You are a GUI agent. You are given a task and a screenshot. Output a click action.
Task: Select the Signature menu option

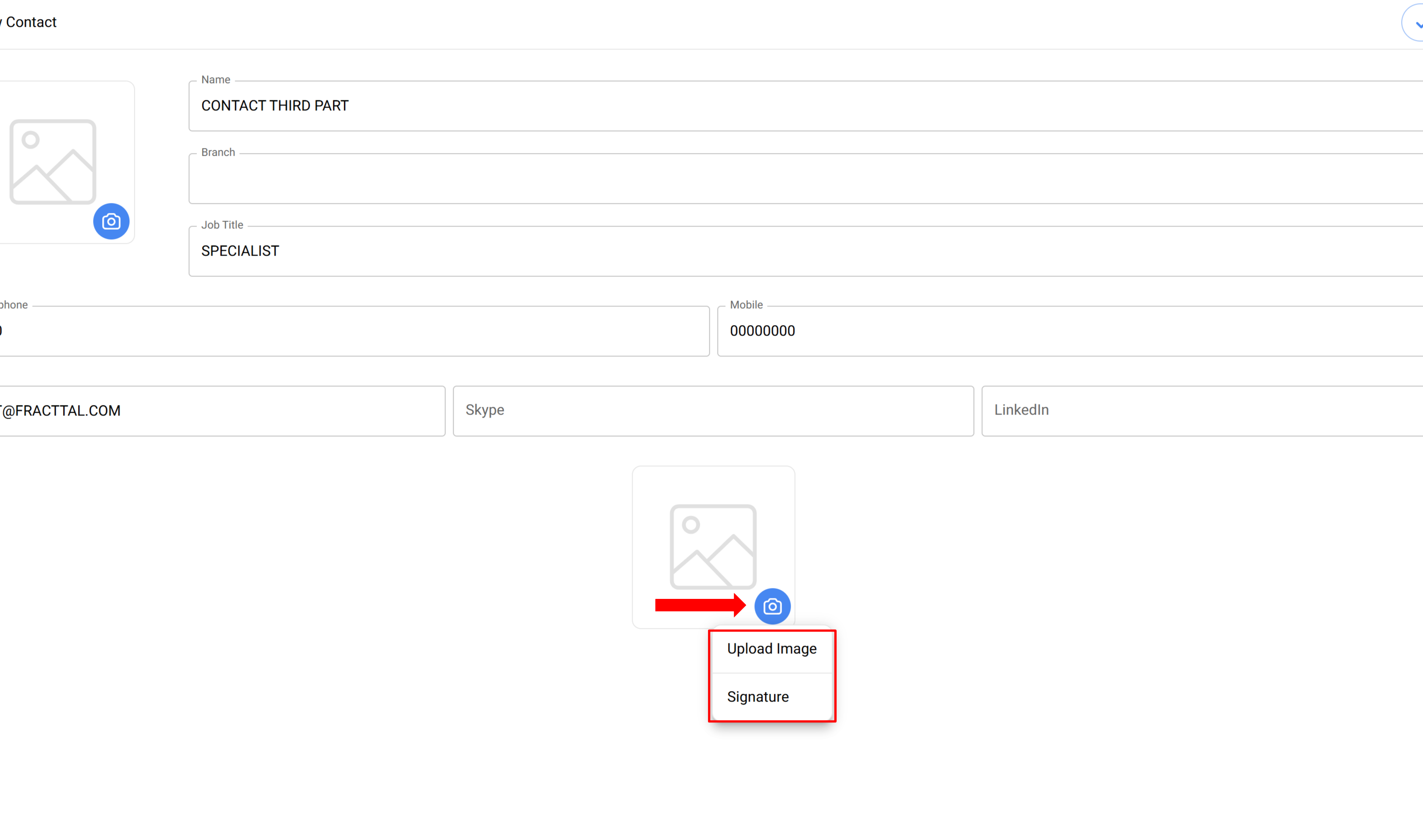758,697
